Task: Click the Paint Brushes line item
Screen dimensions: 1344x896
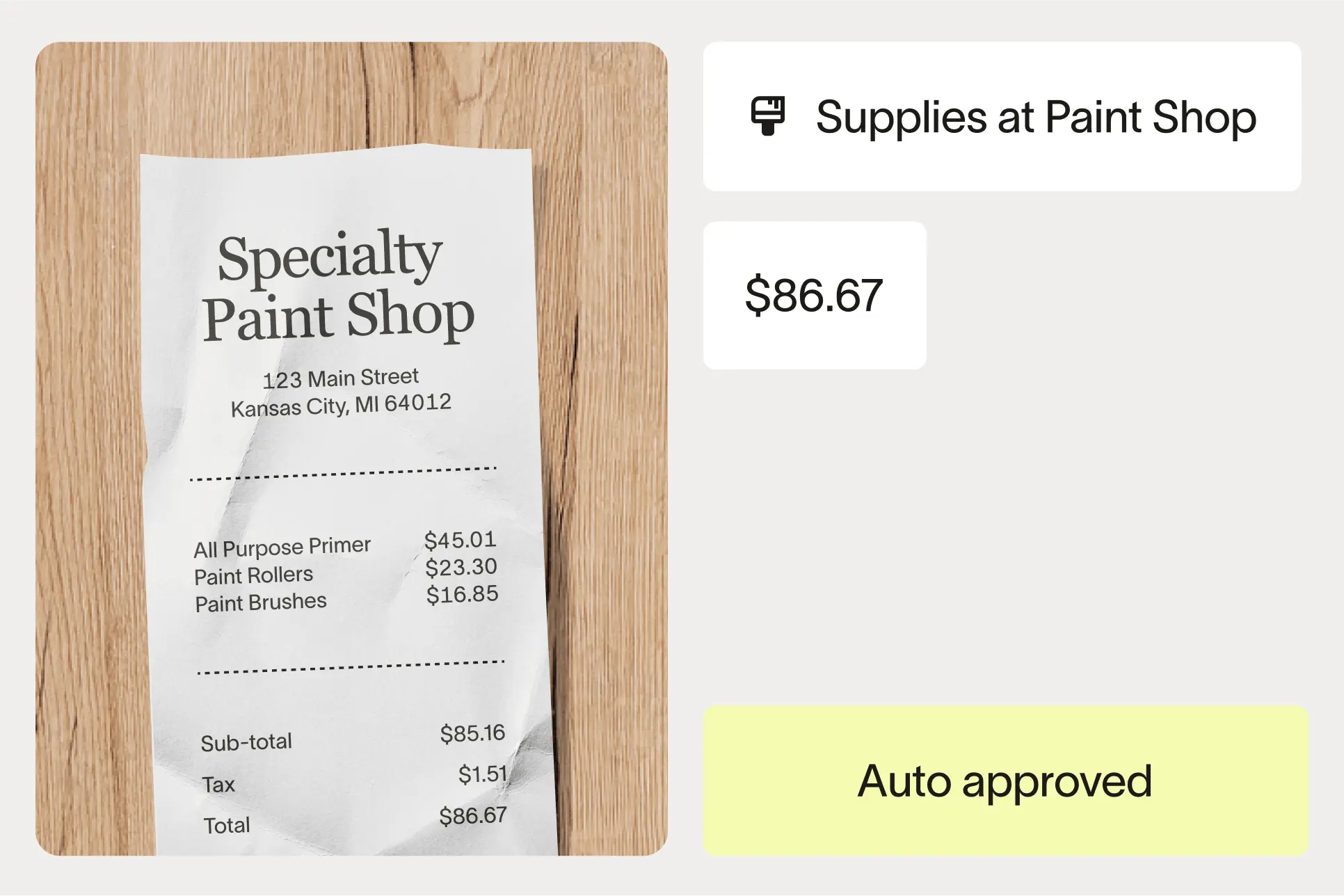Action: pos(260,602)
